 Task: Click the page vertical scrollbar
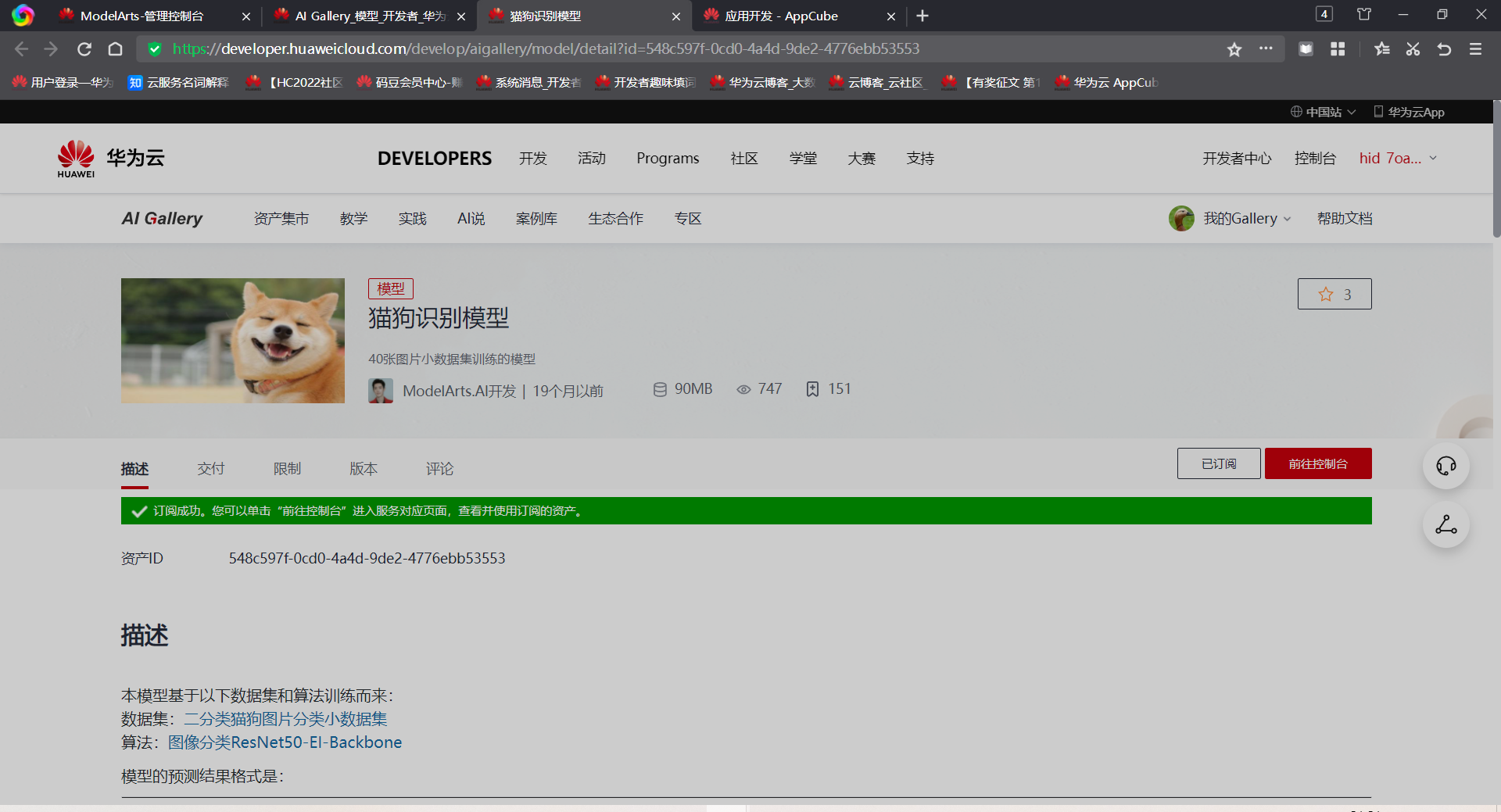[x=1496, y=168]
